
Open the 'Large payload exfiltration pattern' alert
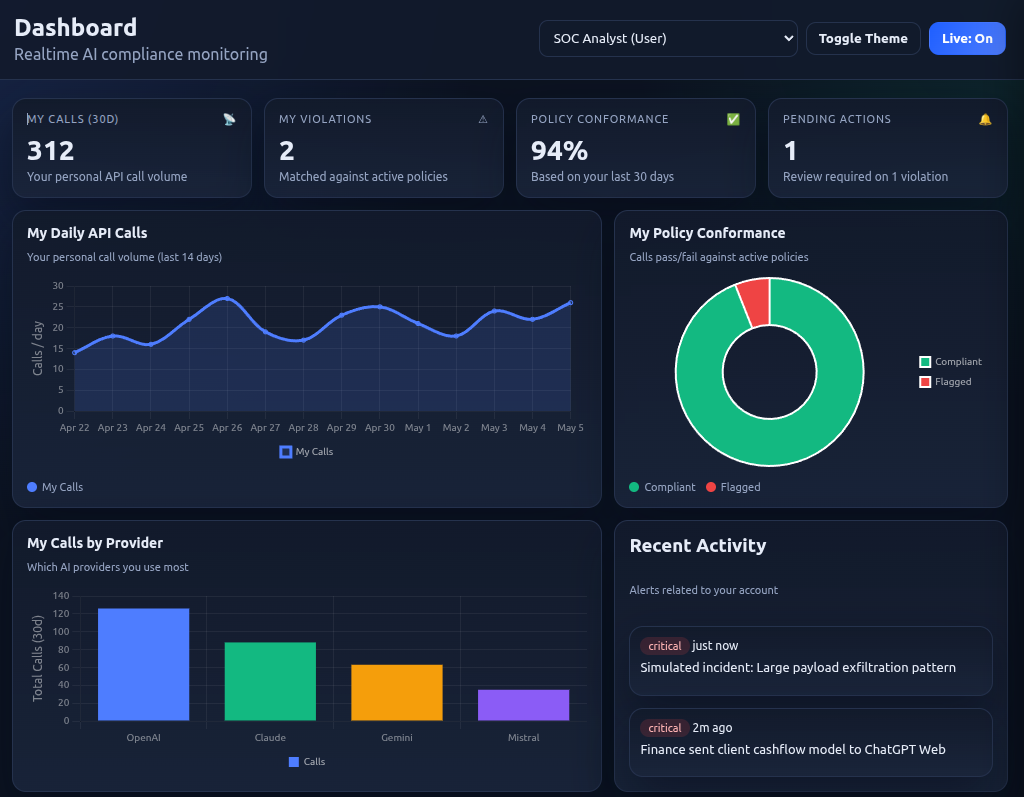click(810, 661)
